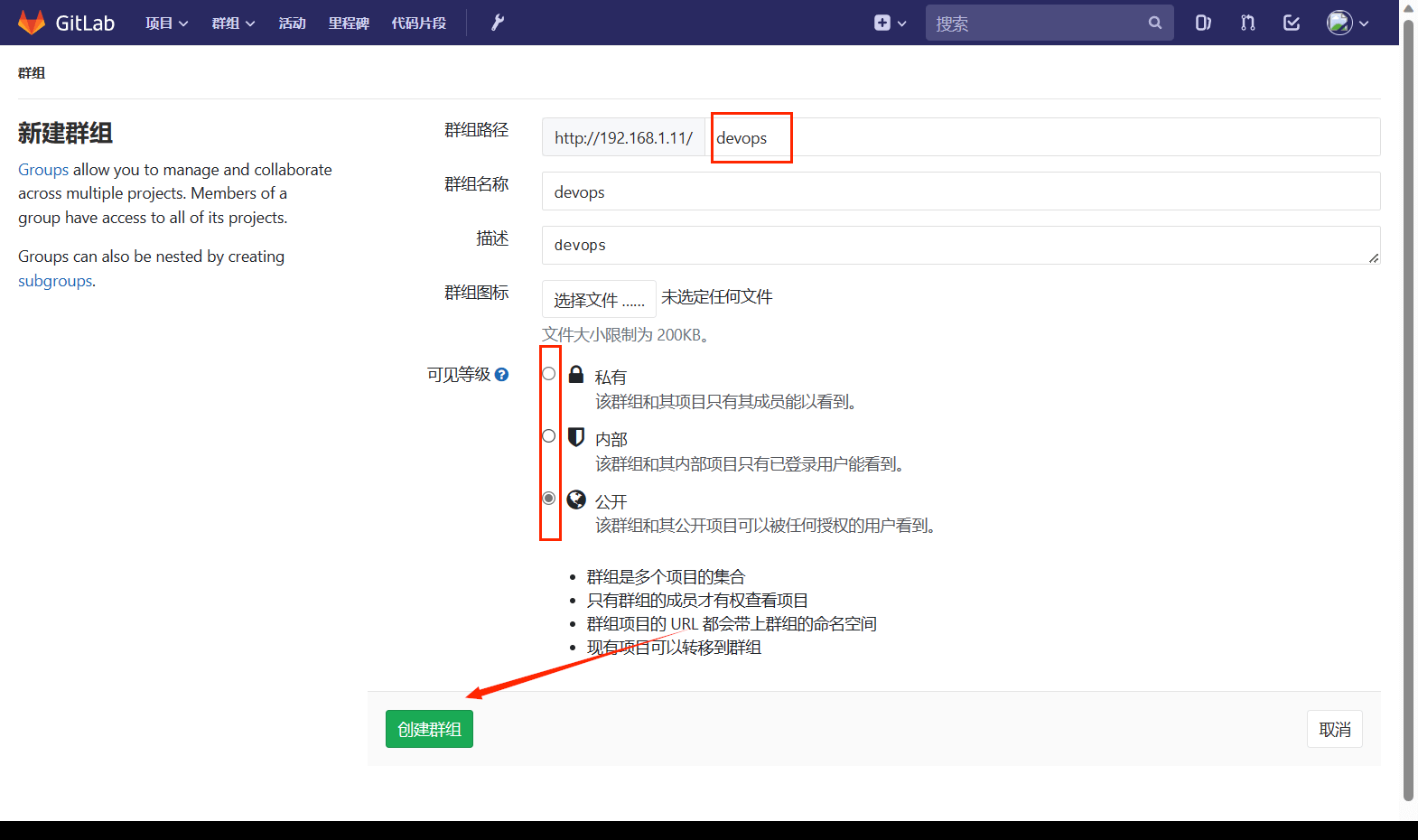Viewport: 1418px width, 840px height.
Task: Click the 公开 label text
Action: tap(611, 501)
